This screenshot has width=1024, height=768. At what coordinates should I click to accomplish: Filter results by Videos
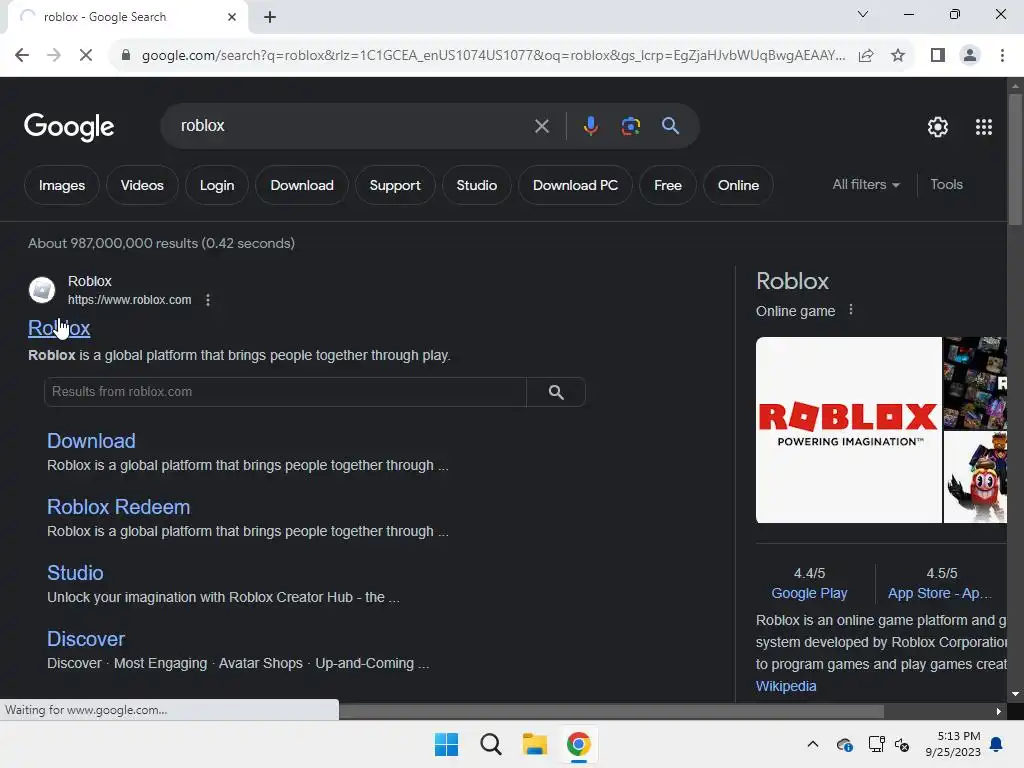click(142, 185)
